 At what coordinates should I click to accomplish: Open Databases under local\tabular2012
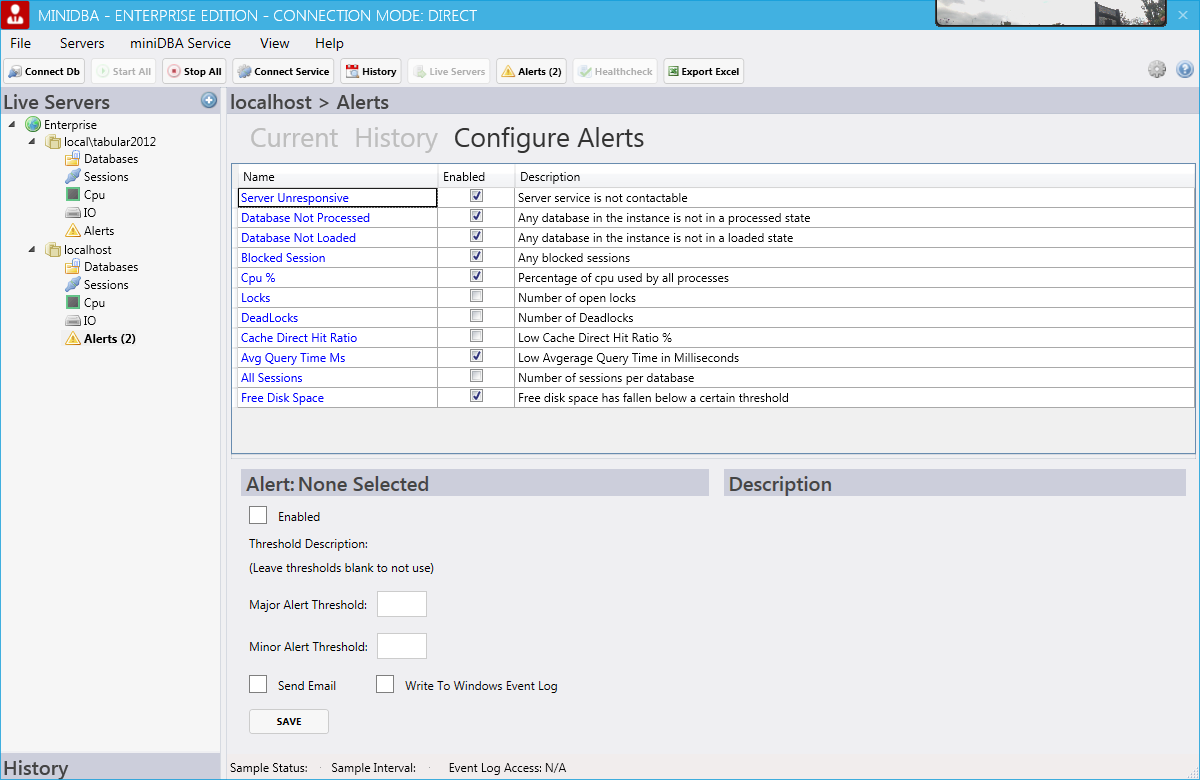click(x=102, y=159)
